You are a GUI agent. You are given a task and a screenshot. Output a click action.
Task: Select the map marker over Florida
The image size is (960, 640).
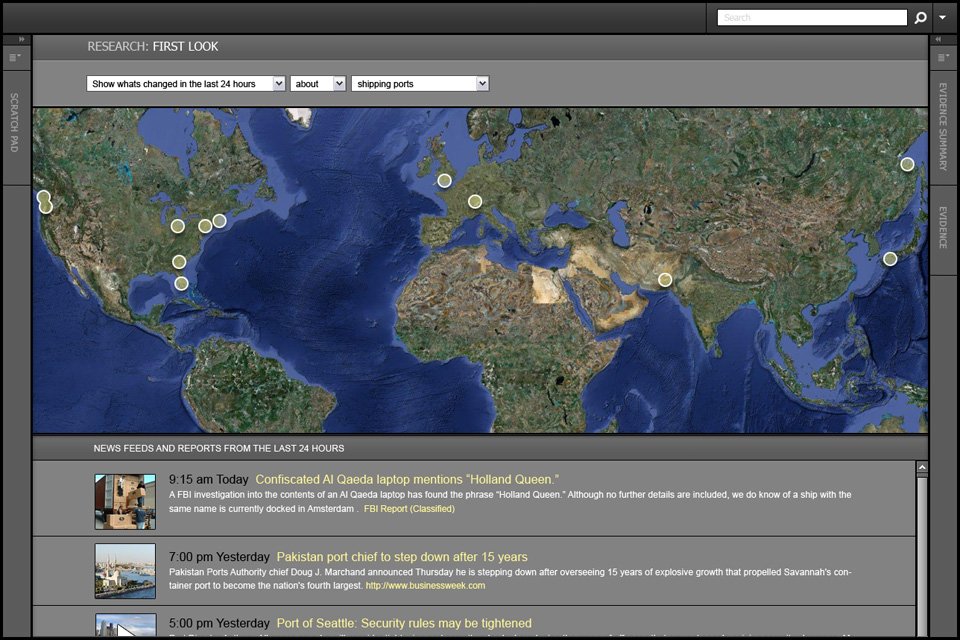(x=181, y=283)
